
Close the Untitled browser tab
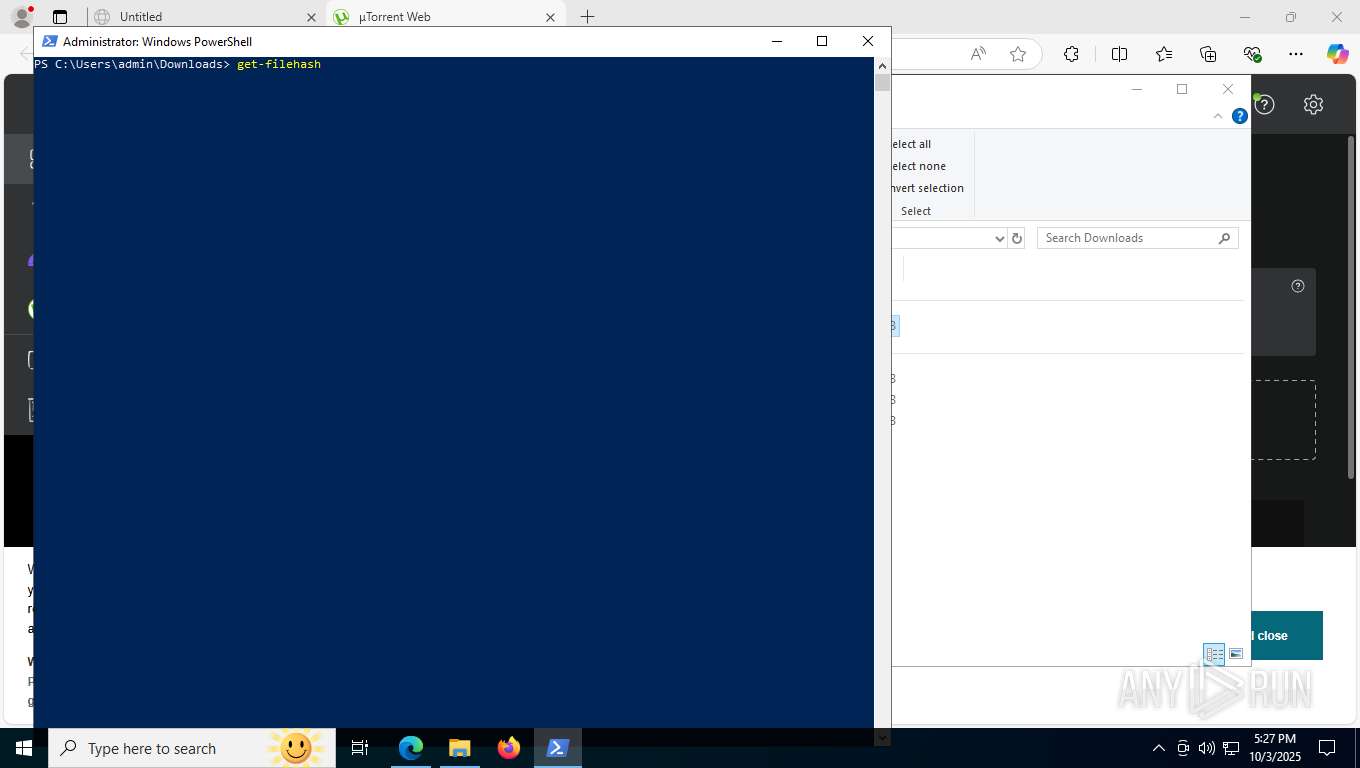coord(311,17)
